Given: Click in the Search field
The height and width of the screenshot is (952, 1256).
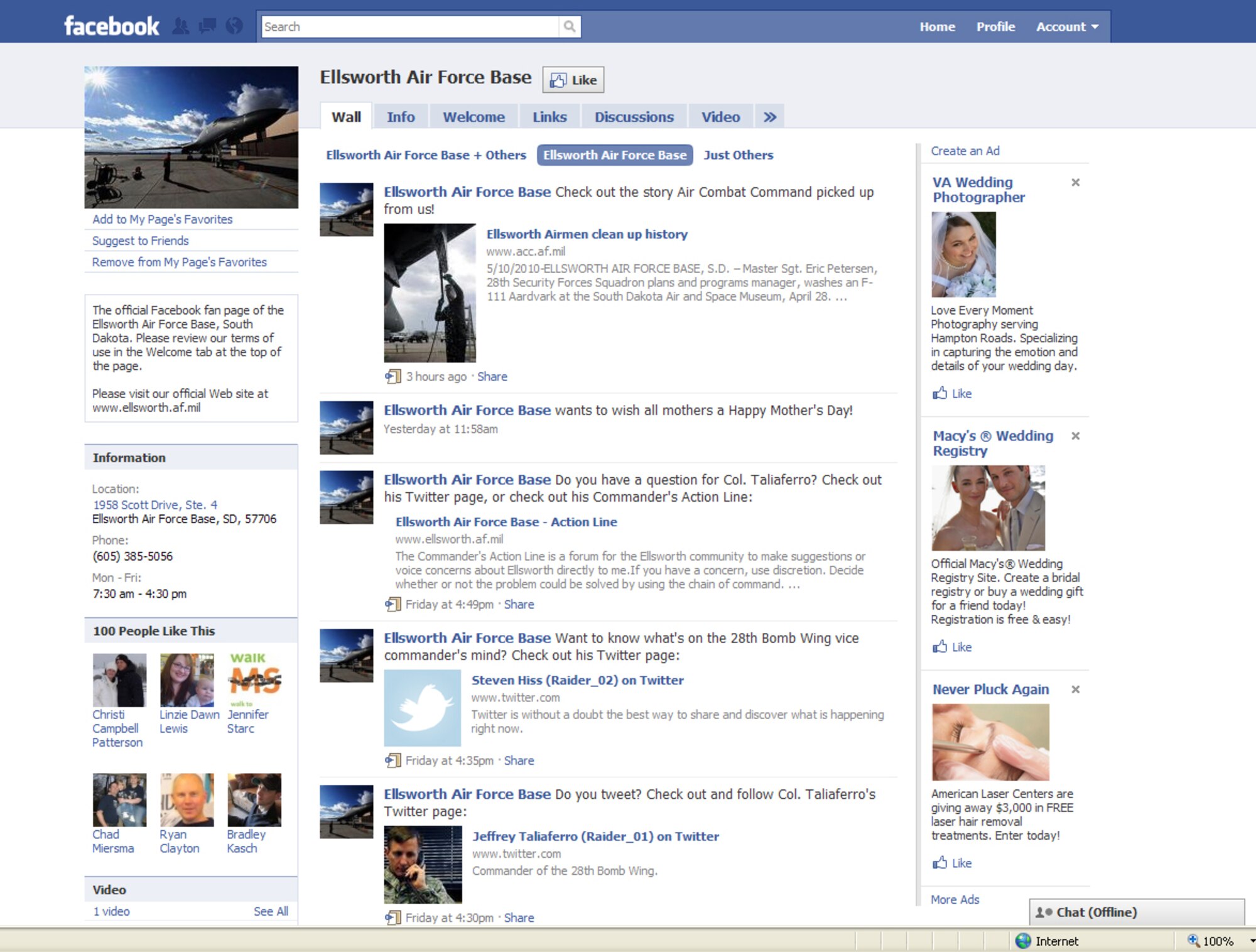Looking at the screenshot, I should click(409, 26).
